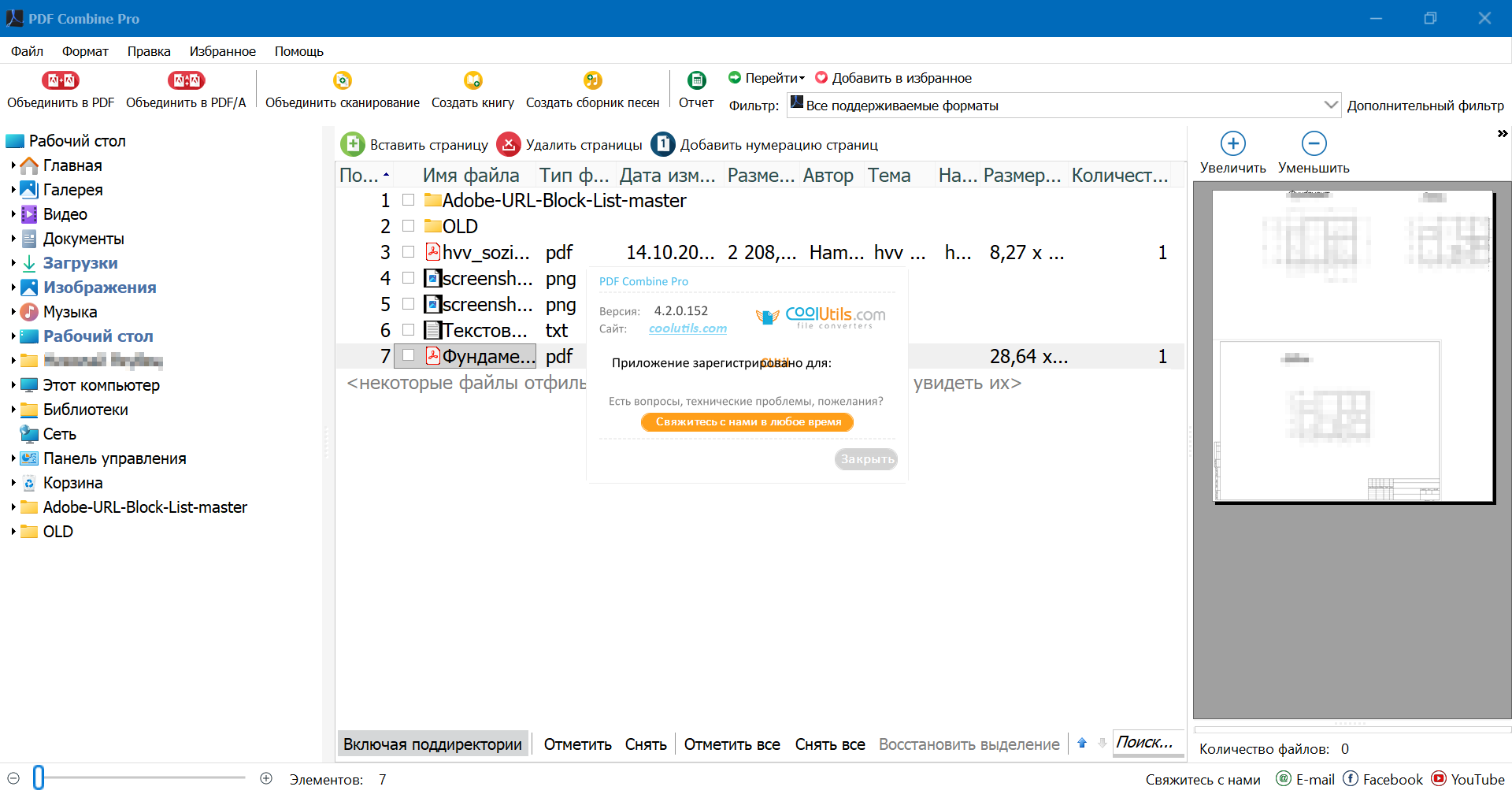Click the Combine to PDF/A icon
Viewport: 1512px width, 794px height.
[186, 80]
